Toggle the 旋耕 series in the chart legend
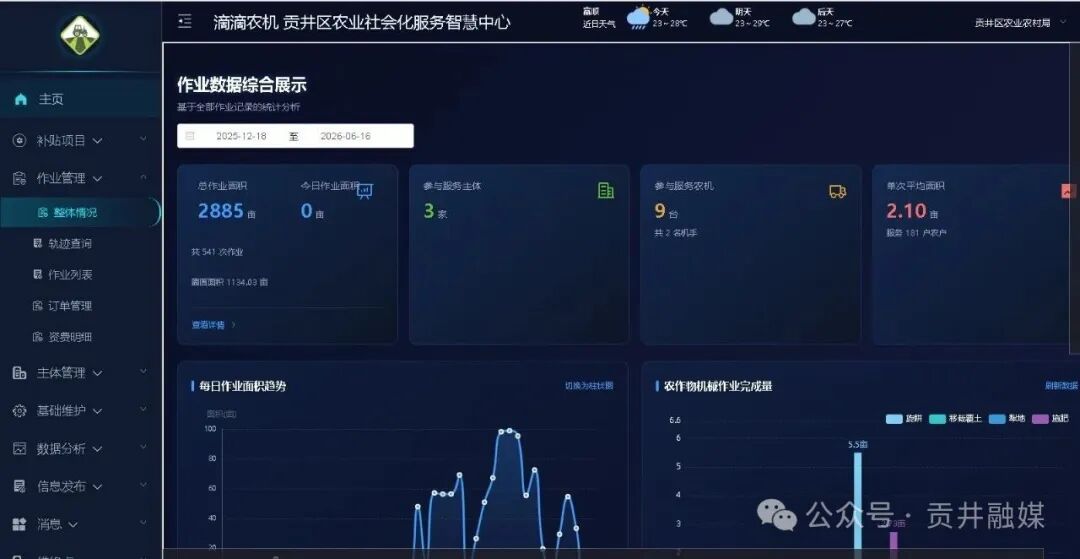Viewport: 1080px width, 559px height. pyautogui.click(x=904, y=419)
